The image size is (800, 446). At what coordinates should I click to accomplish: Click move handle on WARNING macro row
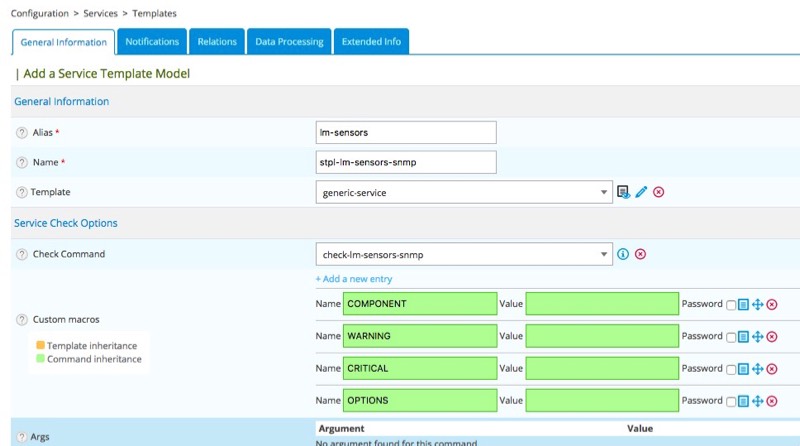click(x=757, y=336)
